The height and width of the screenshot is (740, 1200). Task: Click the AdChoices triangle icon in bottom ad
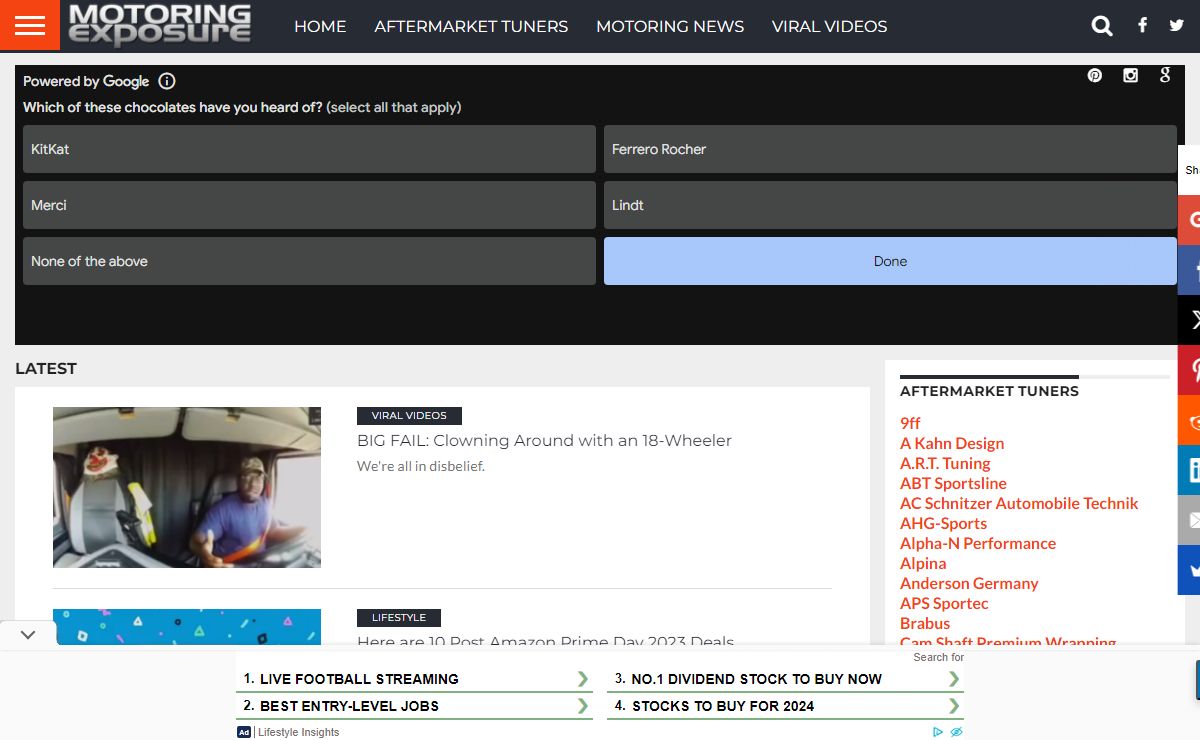coord(938,732)
